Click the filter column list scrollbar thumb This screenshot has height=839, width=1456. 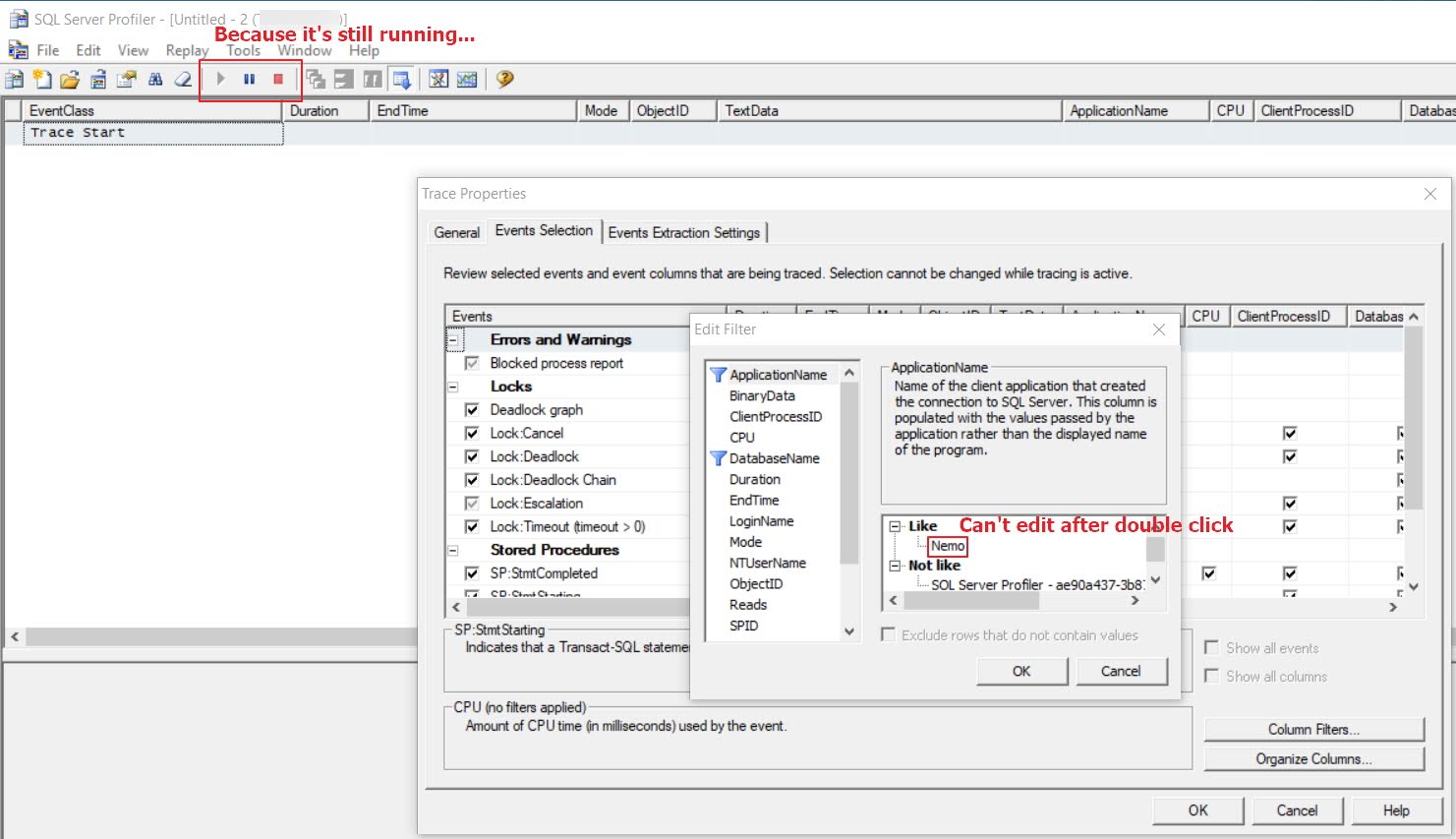pyautogui.click(x=849, y=473)
